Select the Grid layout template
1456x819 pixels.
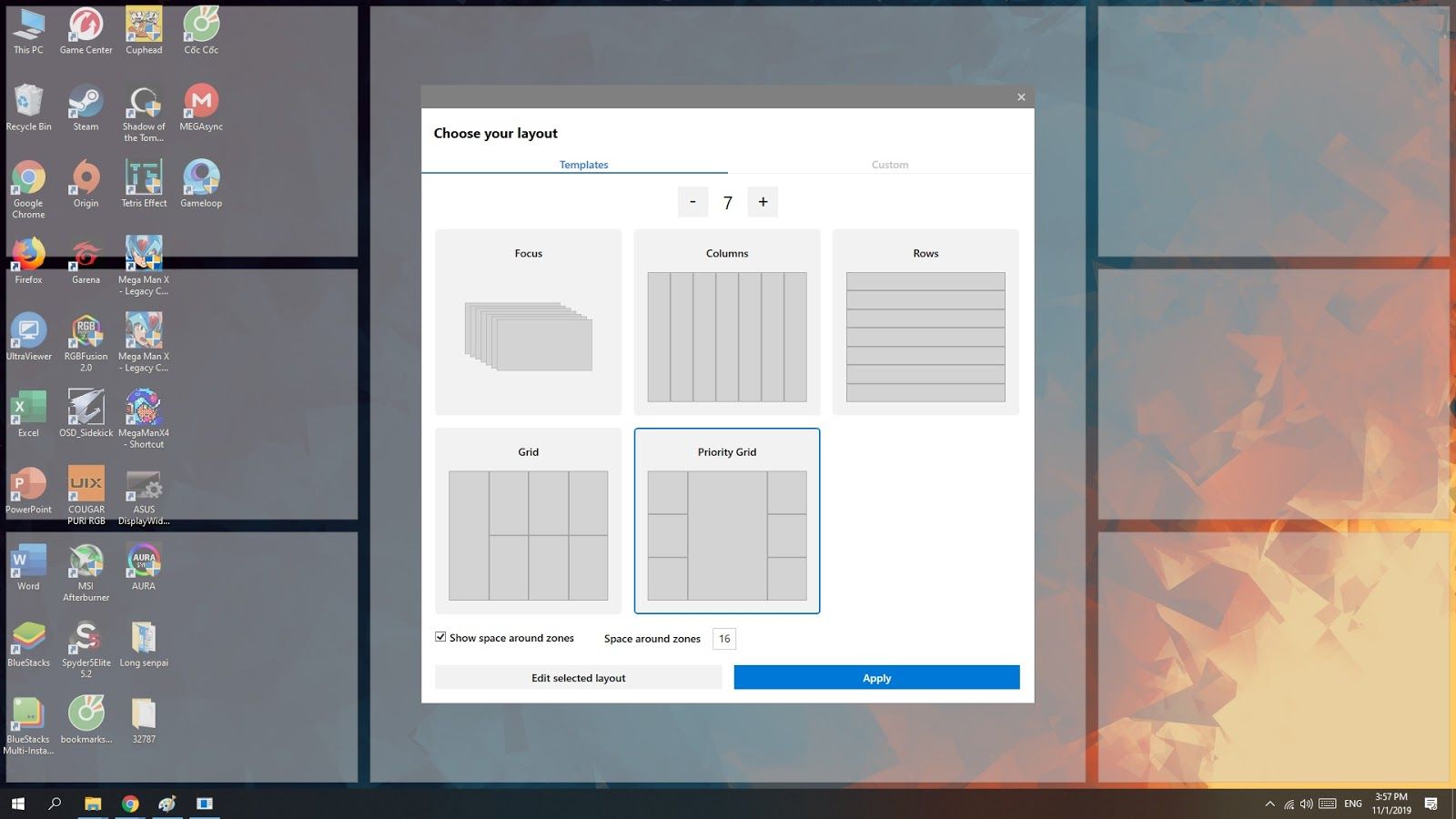528,520
